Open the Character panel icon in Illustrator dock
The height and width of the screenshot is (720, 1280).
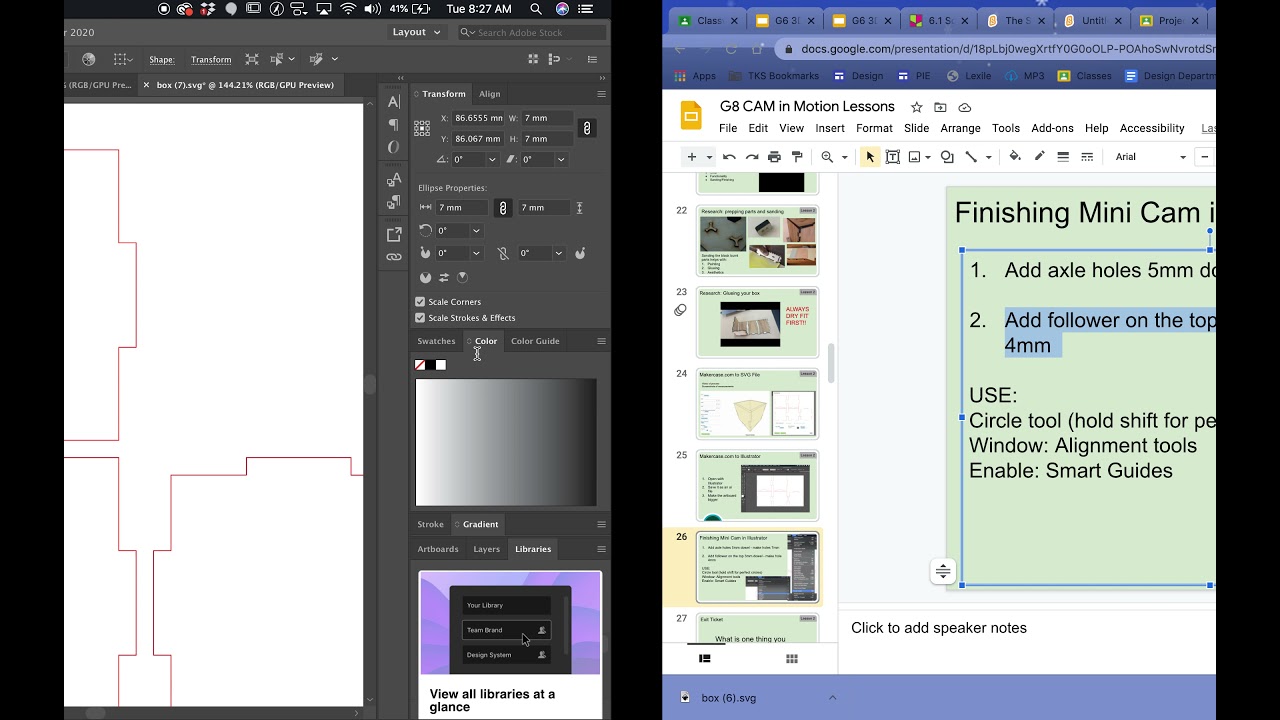(394, 101)
